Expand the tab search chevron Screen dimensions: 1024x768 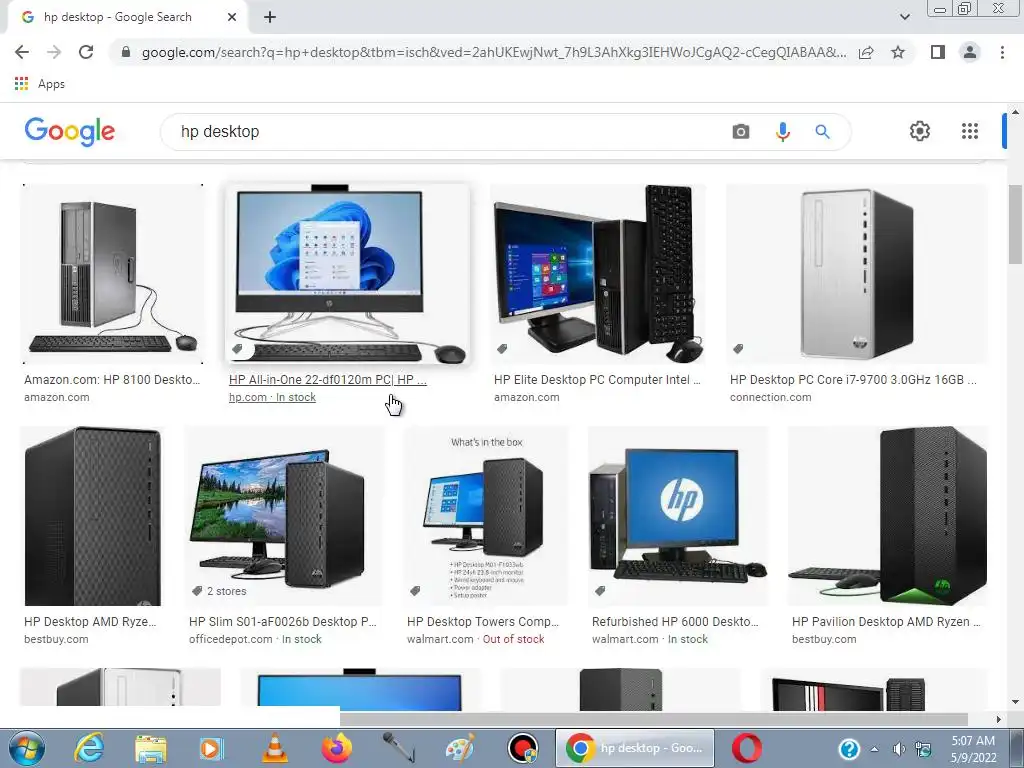click(904, 18)
